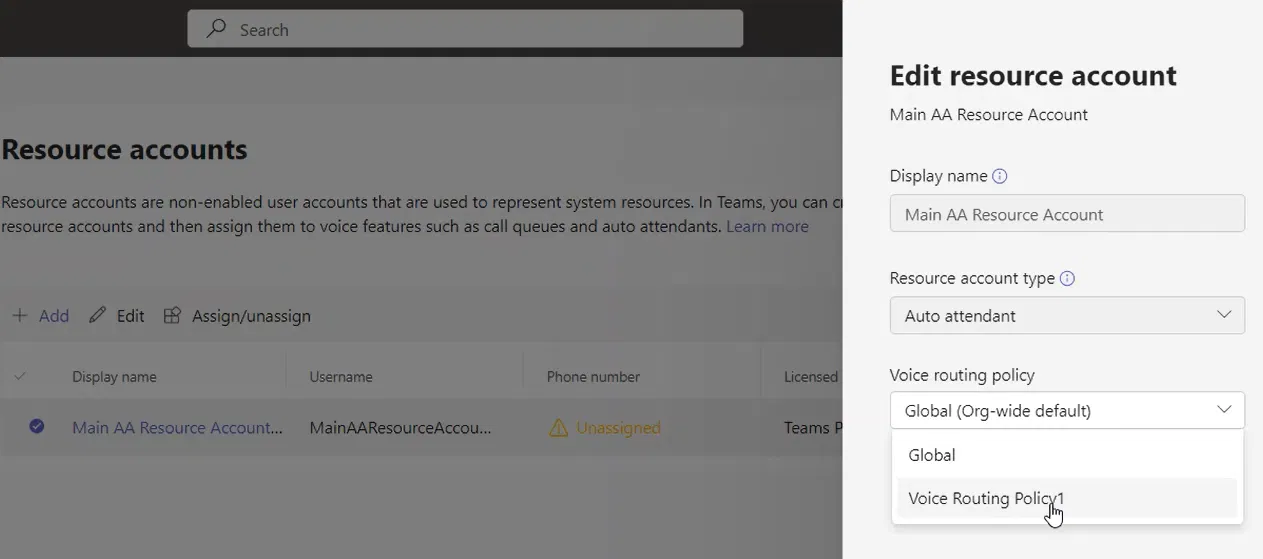Toggle the select-all checkmark in table header
The width and height of the screenshot is (1263, 559).
(x=20, y=377)
